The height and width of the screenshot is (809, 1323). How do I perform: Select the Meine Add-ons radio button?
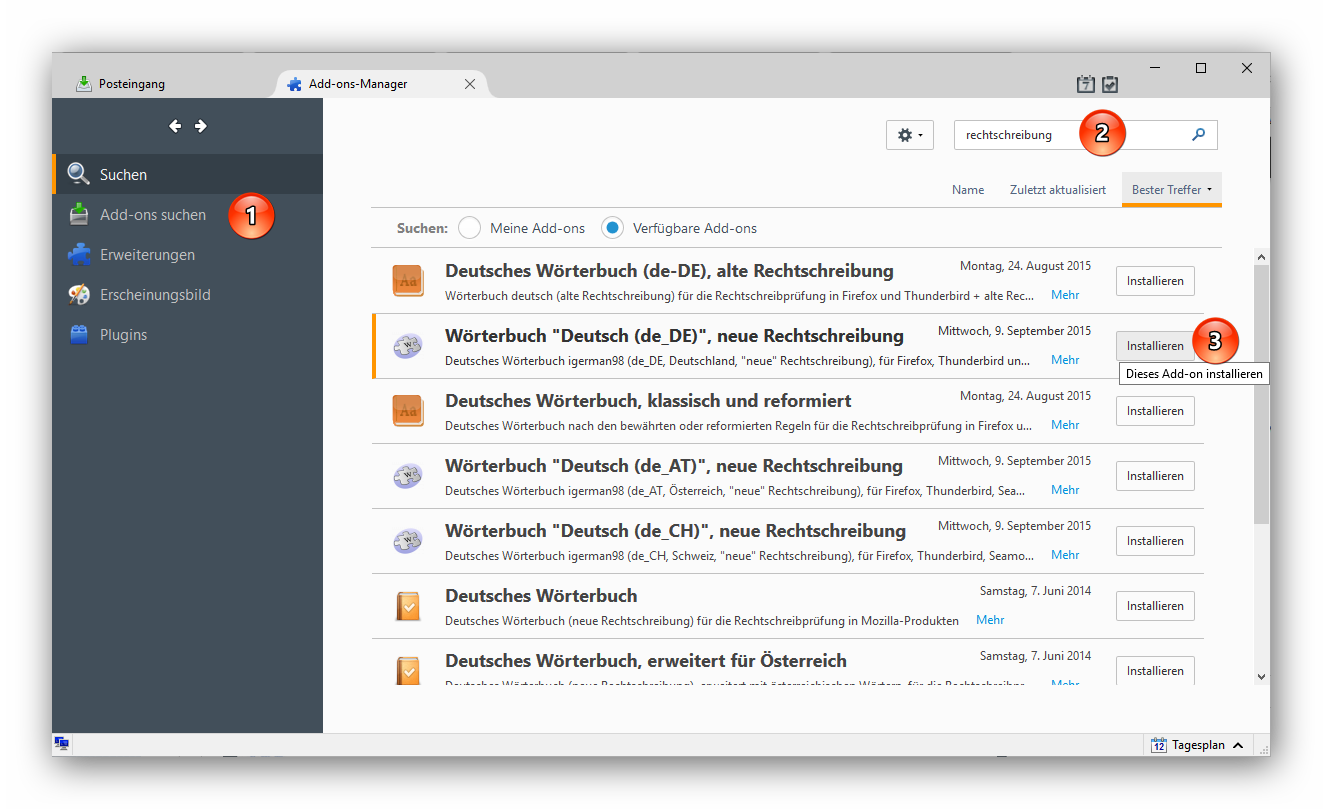click(469, 228)
